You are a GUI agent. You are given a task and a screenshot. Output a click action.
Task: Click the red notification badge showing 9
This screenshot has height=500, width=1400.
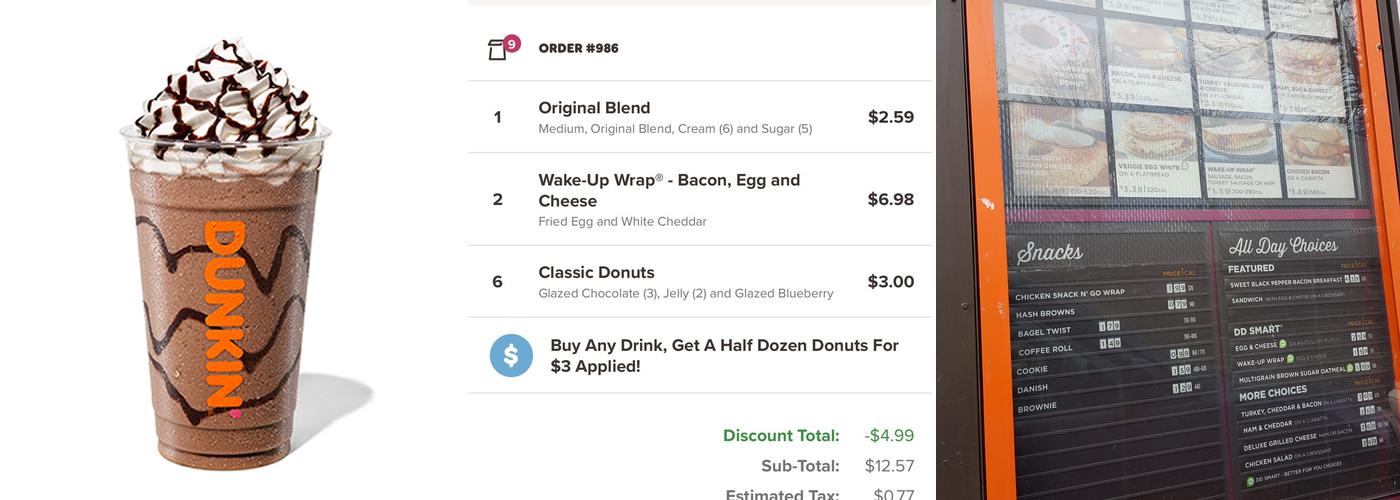coord(512,43)
